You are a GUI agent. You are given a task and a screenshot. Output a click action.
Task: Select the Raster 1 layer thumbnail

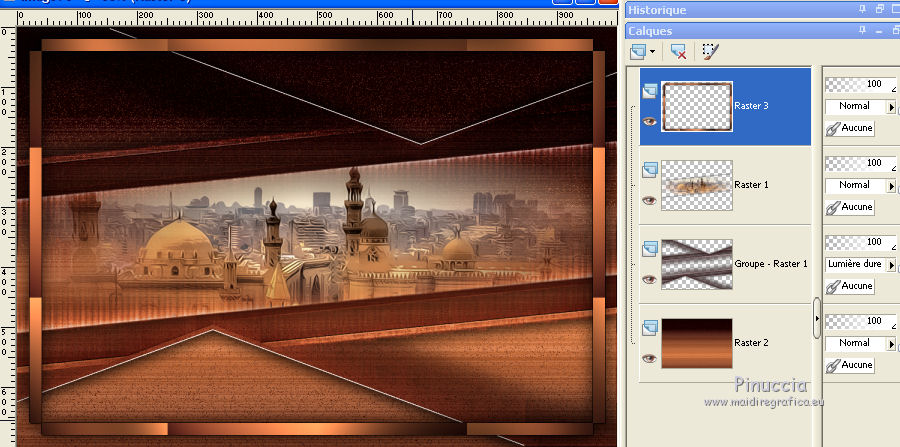(697, 185)
